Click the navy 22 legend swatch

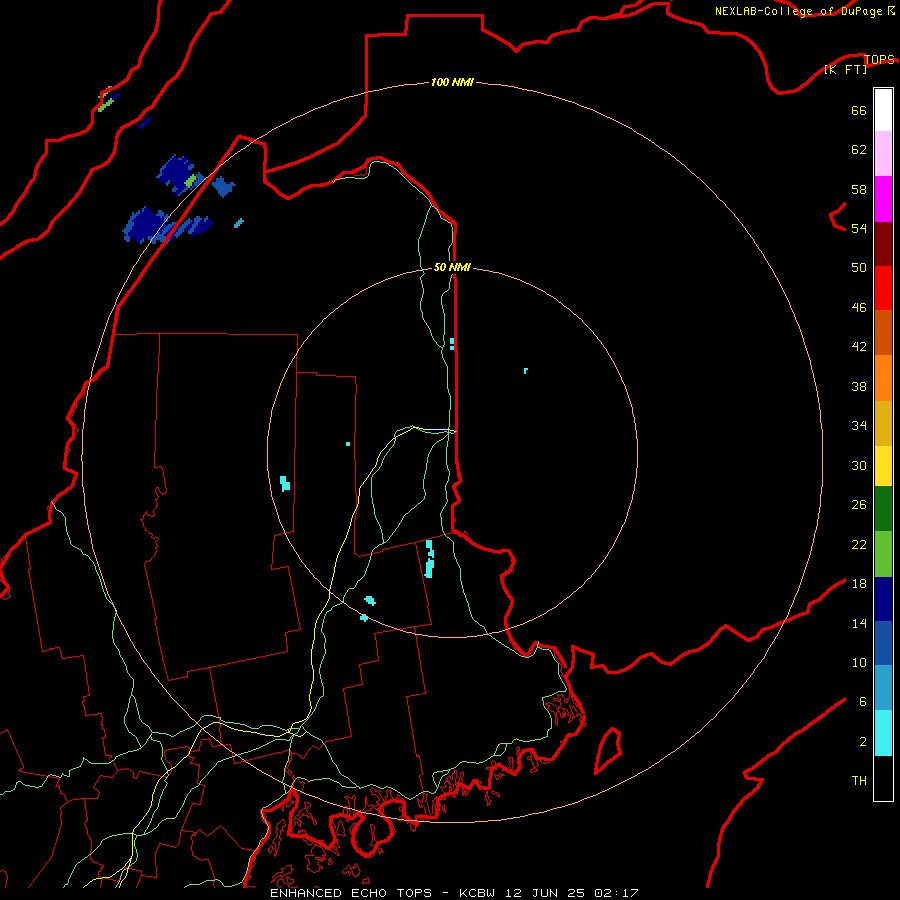pyautogui.click(x=883, y=599)
